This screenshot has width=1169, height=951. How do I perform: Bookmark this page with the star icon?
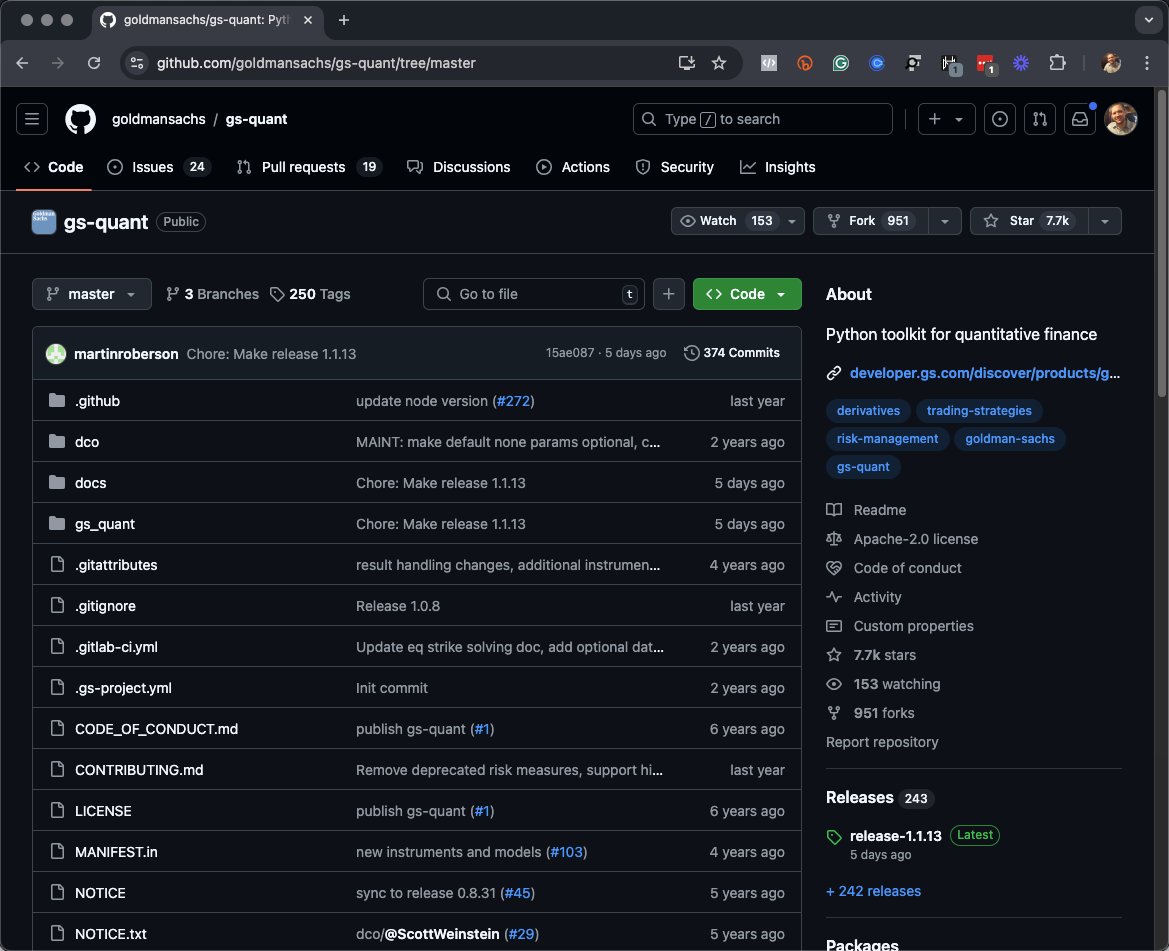(x=719, y=63)
